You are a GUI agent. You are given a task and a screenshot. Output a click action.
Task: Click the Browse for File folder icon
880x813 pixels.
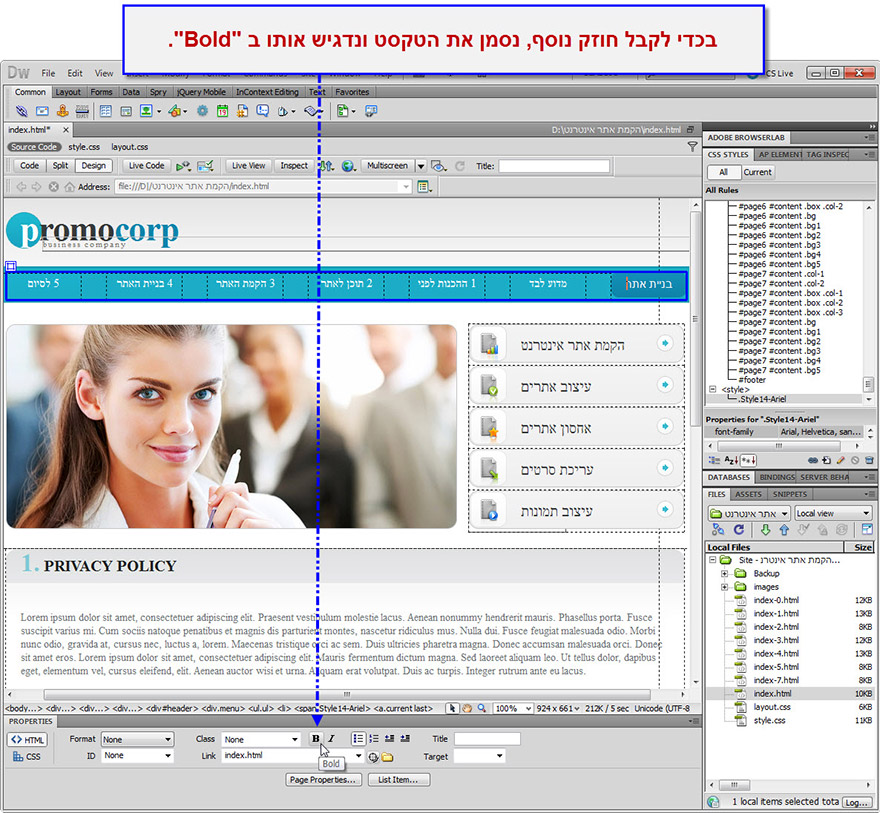coord(387,757)
